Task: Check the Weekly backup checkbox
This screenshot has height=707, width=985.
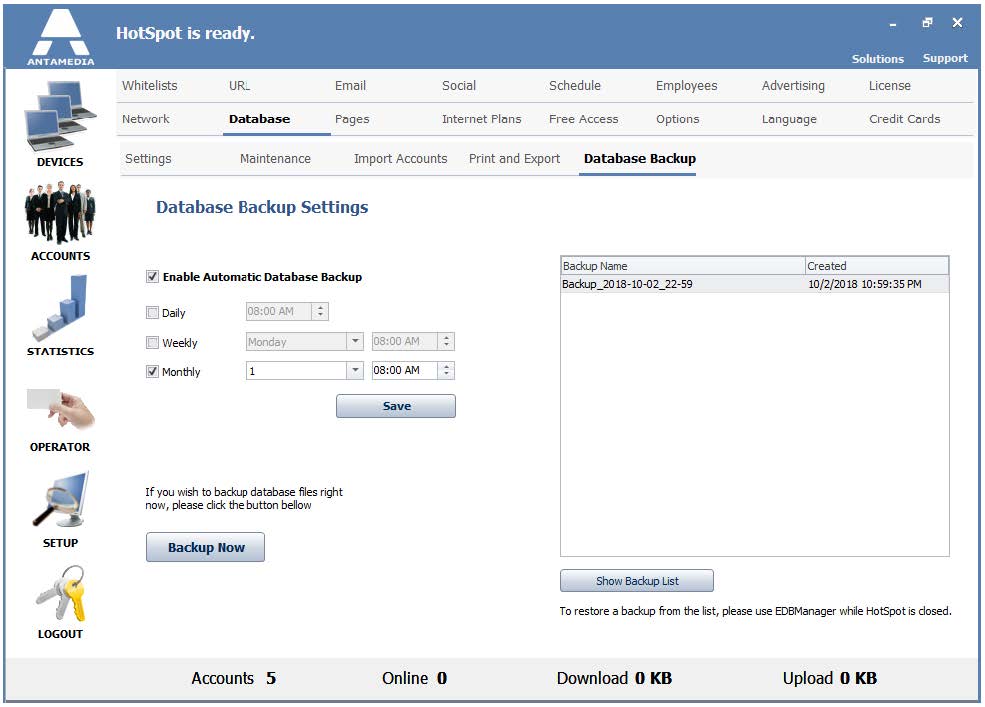Action: point(152,343)
